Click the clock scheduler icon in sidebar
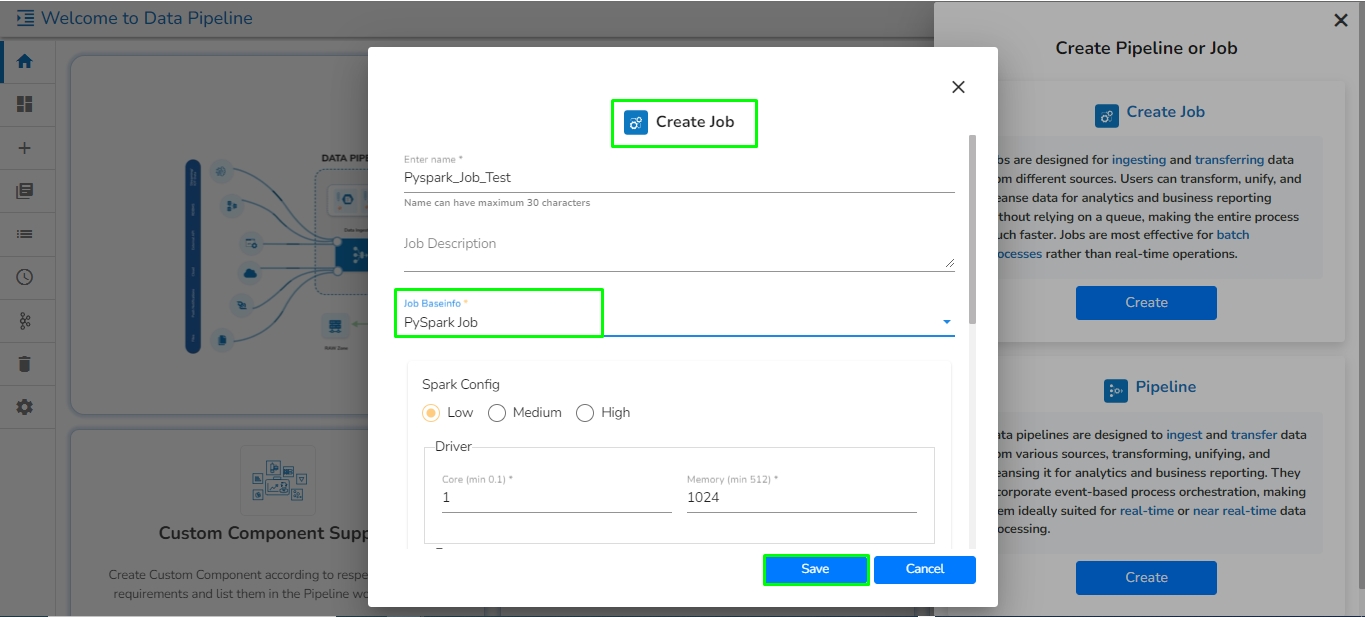1365x617 pixels. pyautogui.click(x=25, y=277)
